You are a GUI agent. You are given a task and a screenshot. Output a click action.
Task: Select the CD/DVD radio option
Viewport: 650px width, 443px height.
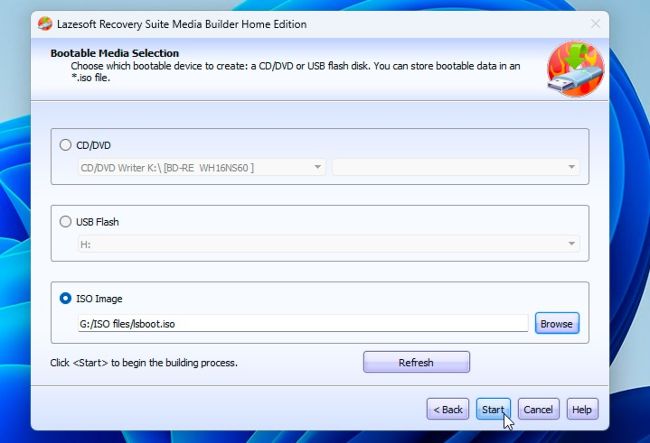67,145
